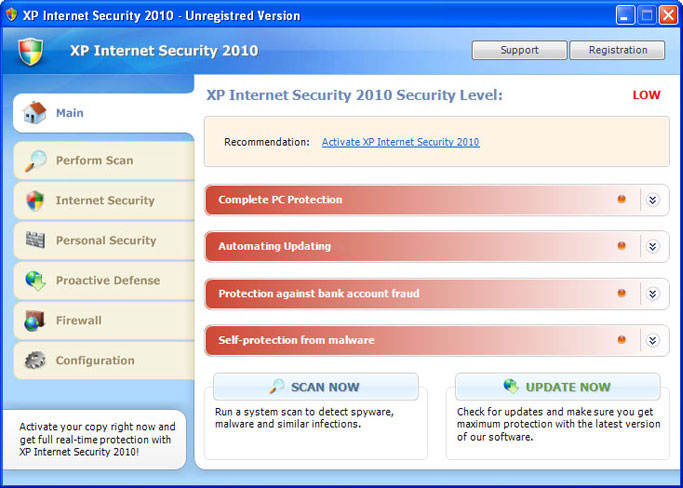Expand the Automating Updating section chevron

[652, 247]
